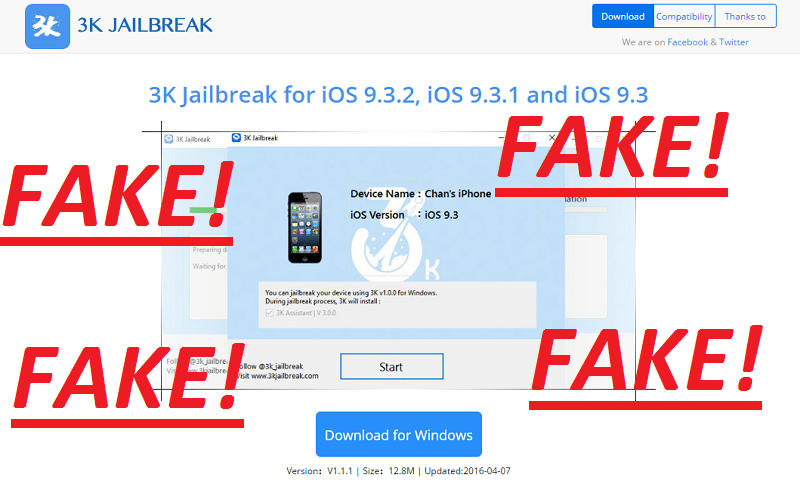The image size is (800, 484).
Task: Click the iPhone device image
Action: tap(305, 227)
